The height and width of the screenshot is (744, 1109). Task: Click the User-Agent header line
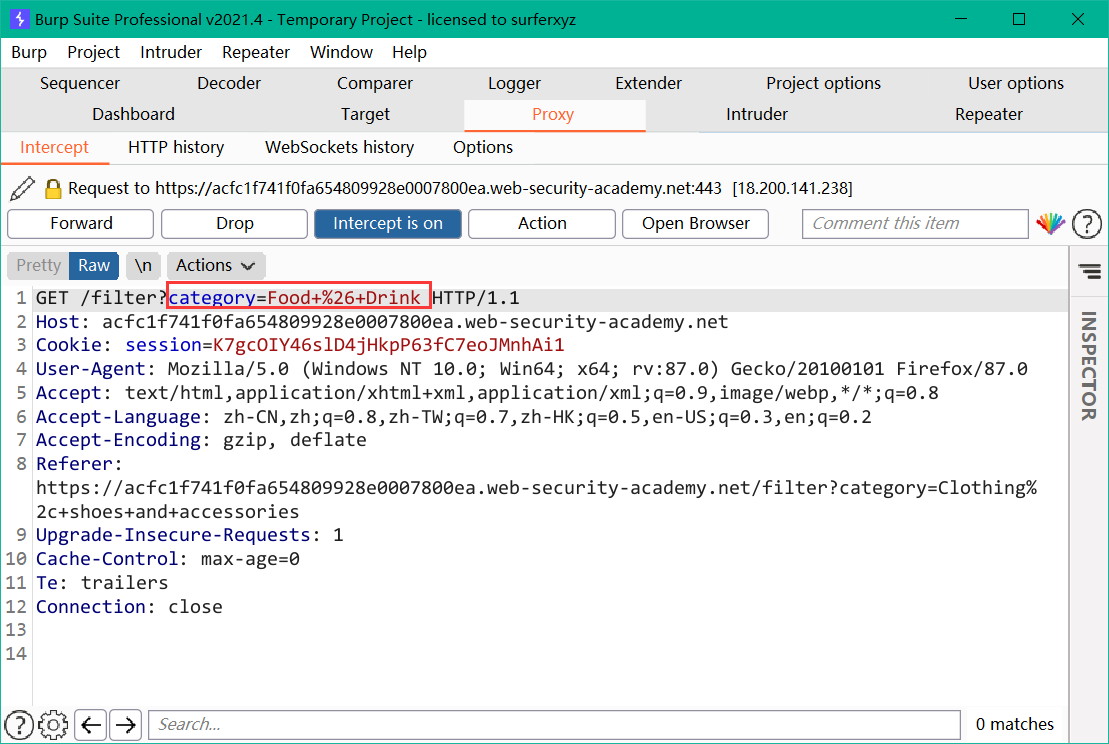pyautogui.click(x=532, y=369)
